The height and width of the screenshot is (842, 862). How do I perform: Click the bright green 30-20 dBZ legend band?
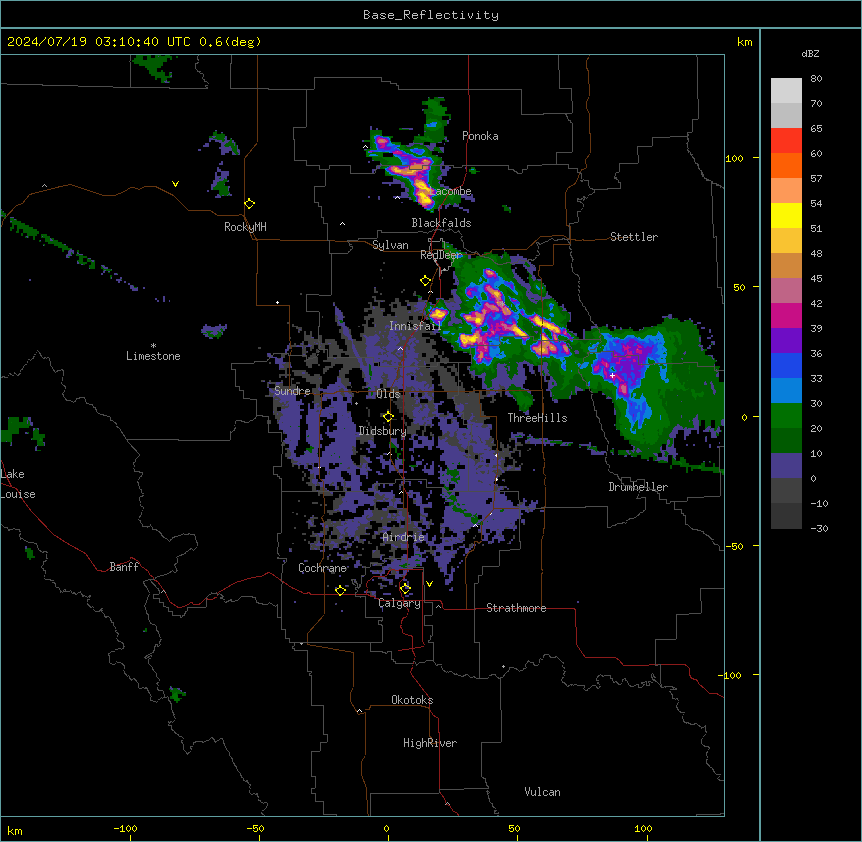click(x=786, y=416)
